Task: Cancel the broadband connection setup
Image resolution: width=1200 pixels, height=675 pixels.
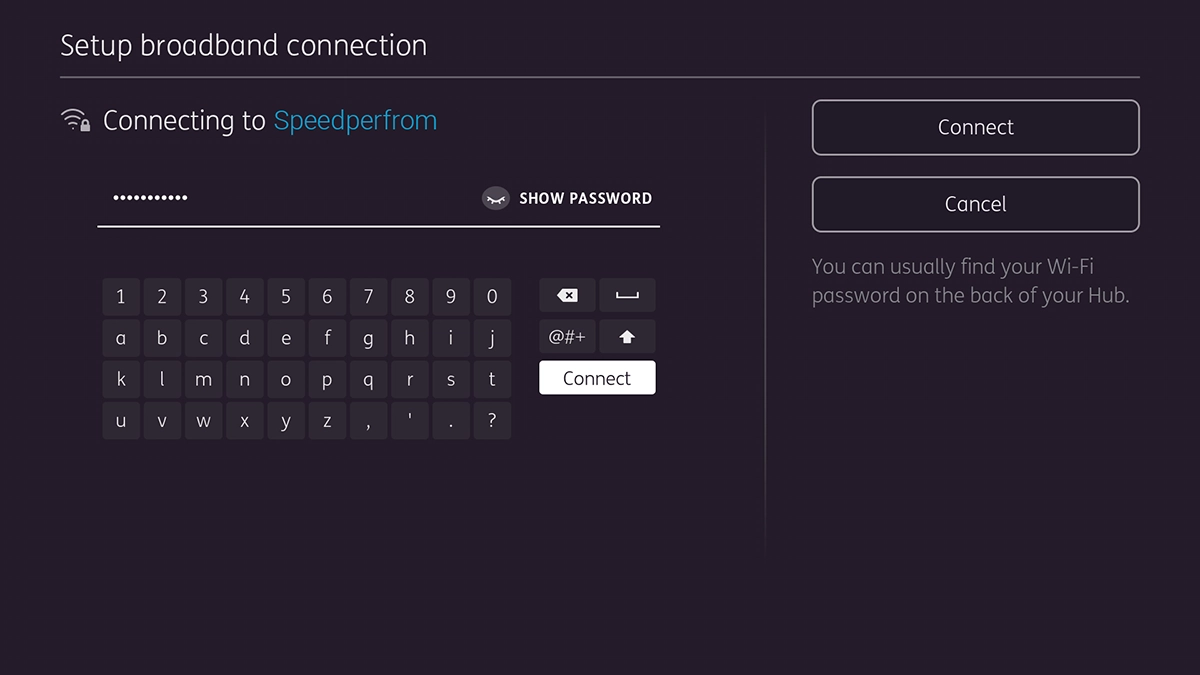Action: (x=975, y=204)
